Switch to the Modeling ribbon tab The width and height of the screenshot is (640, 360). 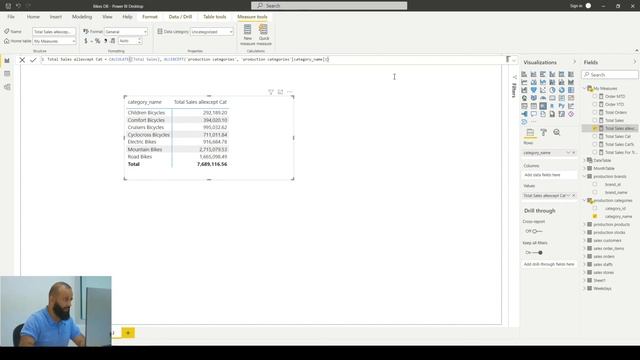point(82,17)
